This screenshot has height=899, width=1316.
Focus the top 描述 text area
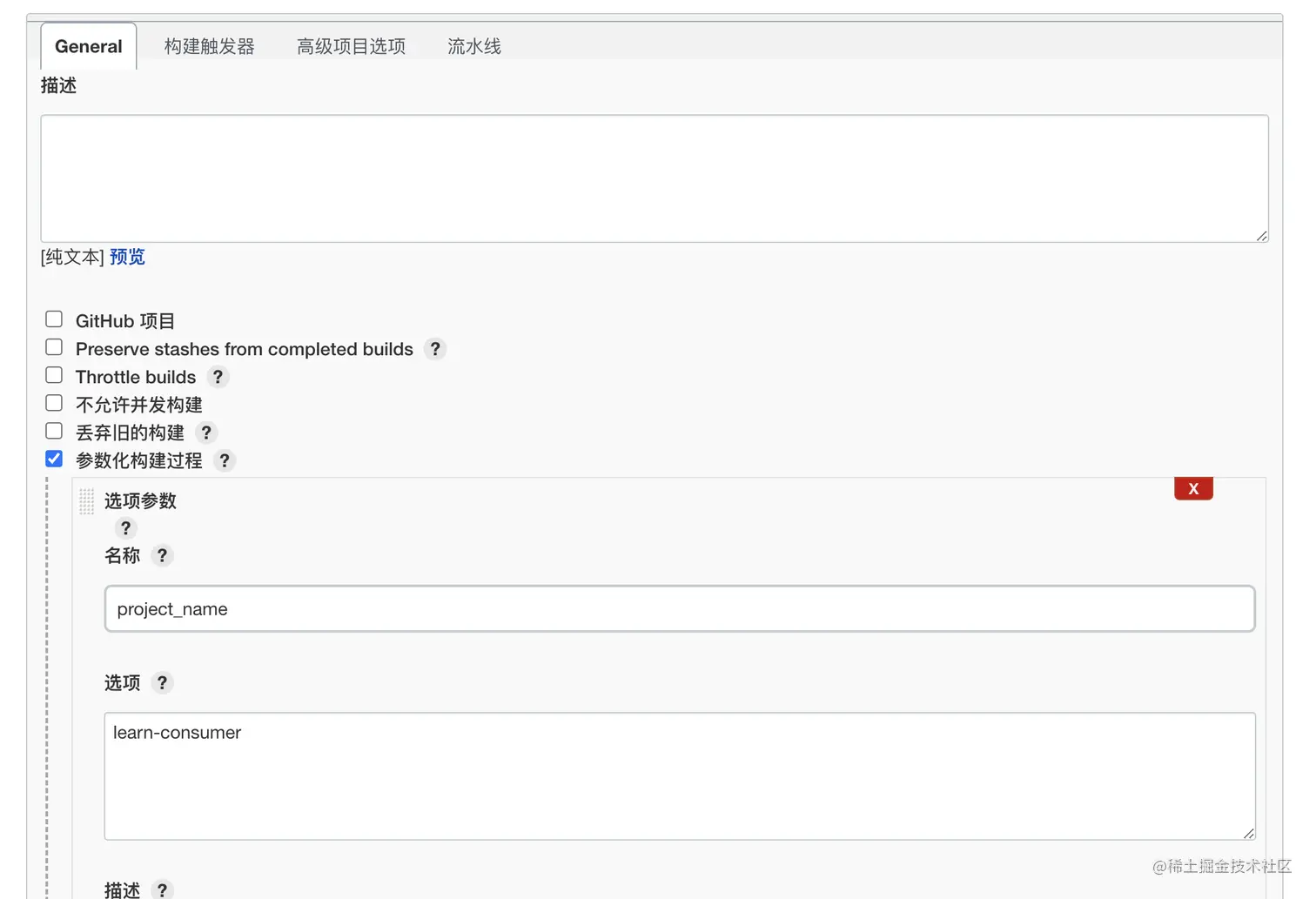pos(655,178)
